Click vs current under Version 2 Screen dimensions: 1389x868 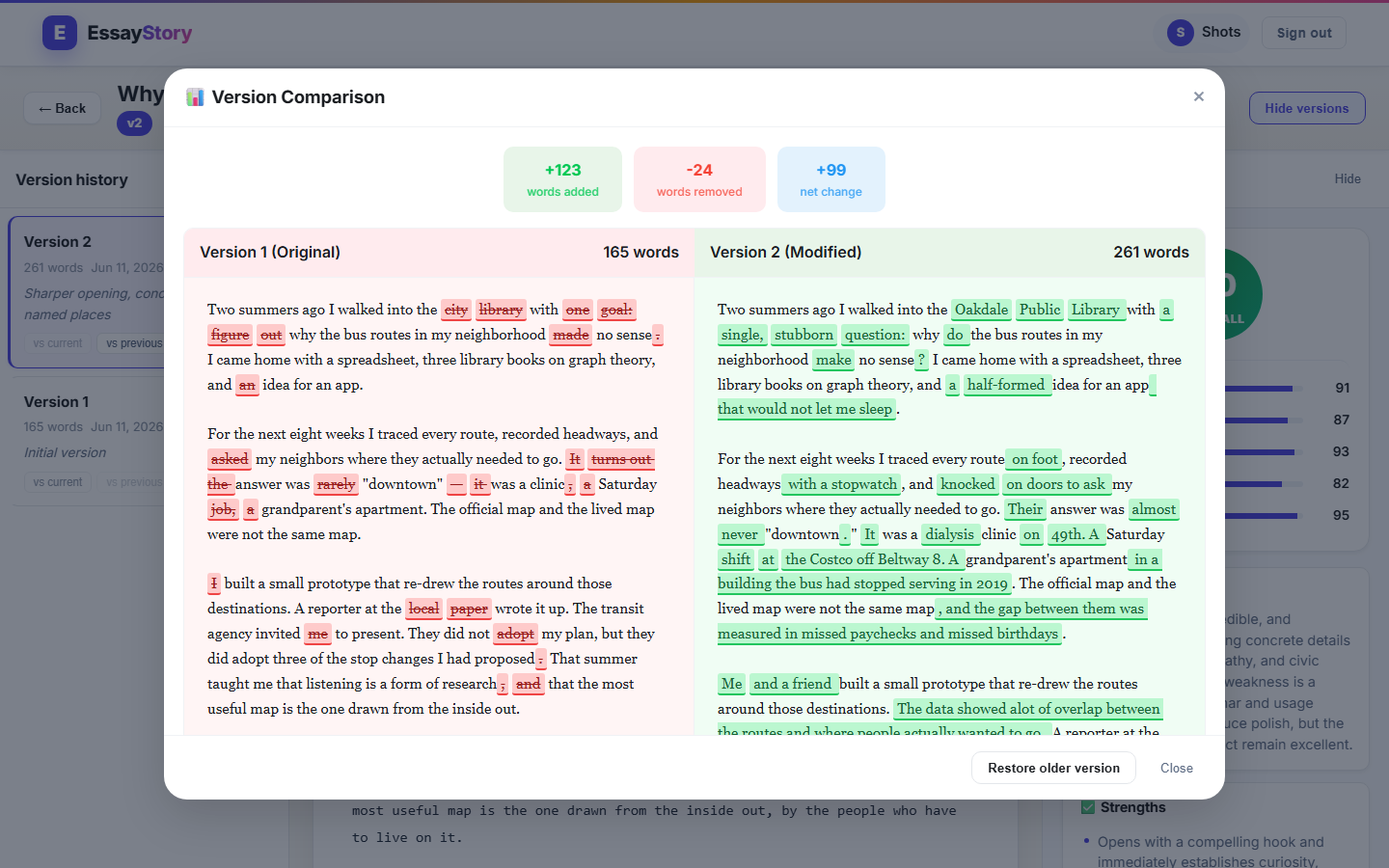[x=58, y=343]
